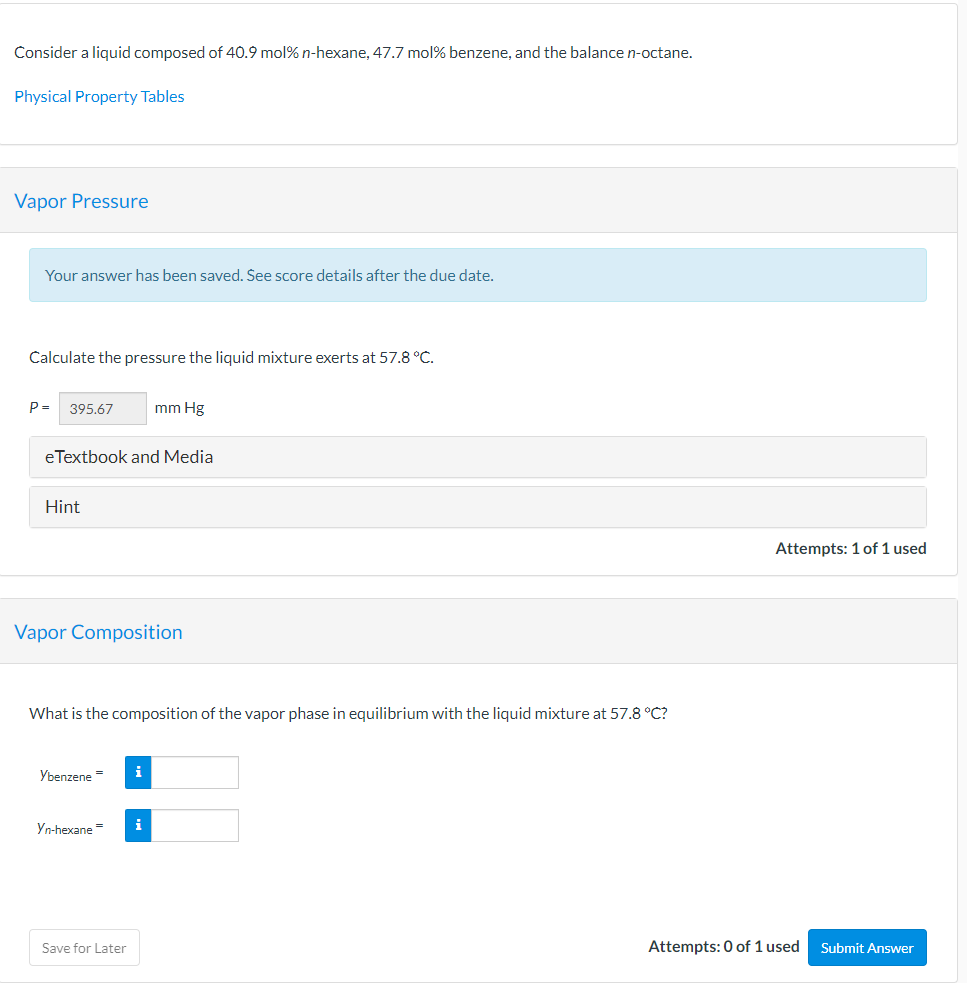Click the 'Calculate the pressure' question text
This screenshot has height=983, width=967.
[x=231, y=357]
